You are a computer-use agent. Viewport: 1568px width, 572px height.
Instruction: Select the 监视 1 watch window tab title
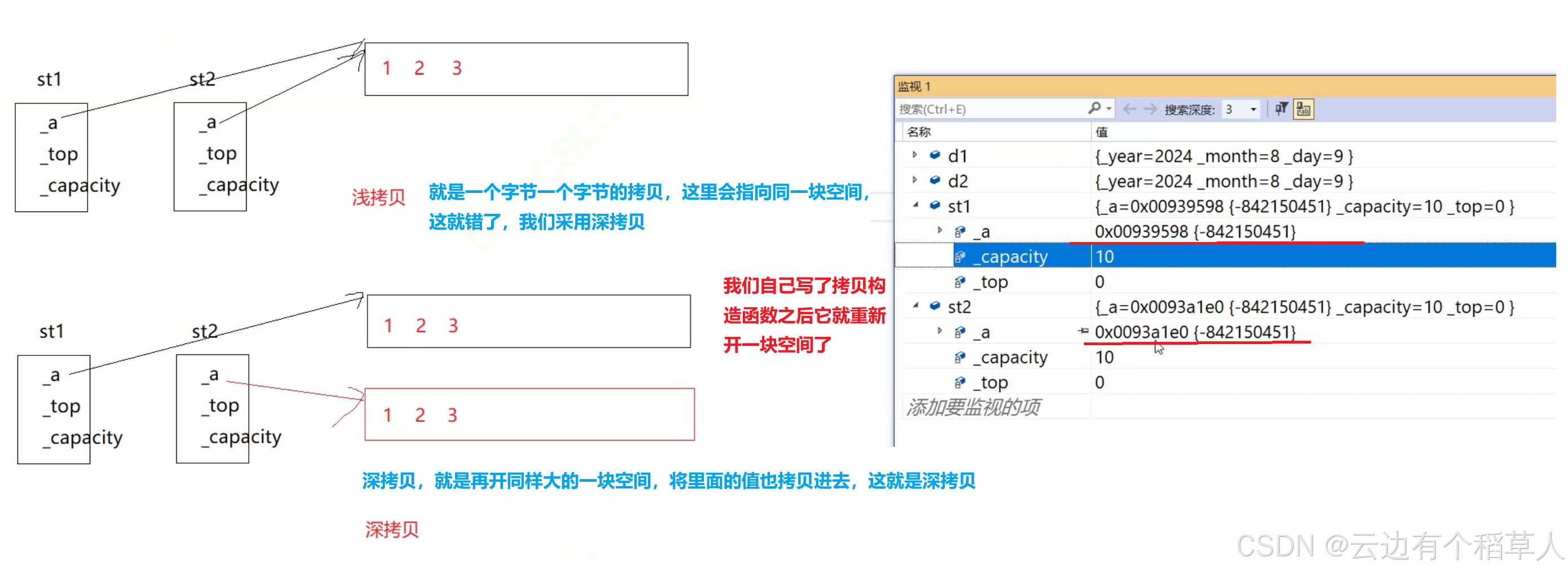tap(914, 86)
